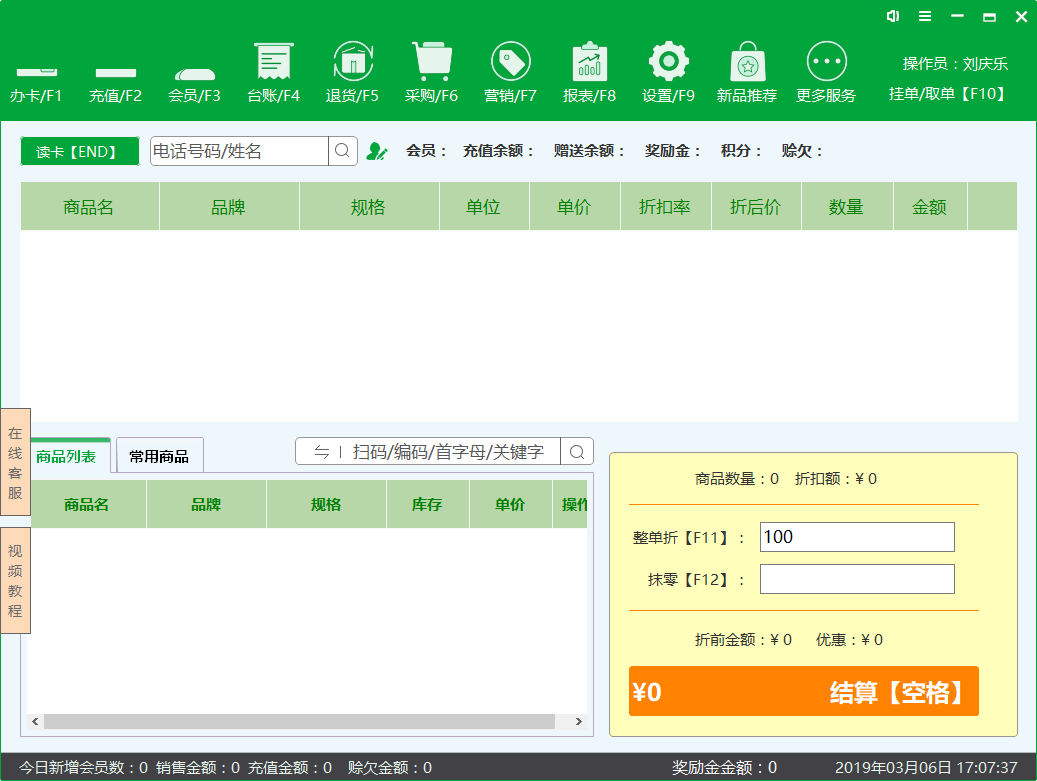Open the 办卡/F1 card issuing icon
1037x781 pixels.
point(36,72)
